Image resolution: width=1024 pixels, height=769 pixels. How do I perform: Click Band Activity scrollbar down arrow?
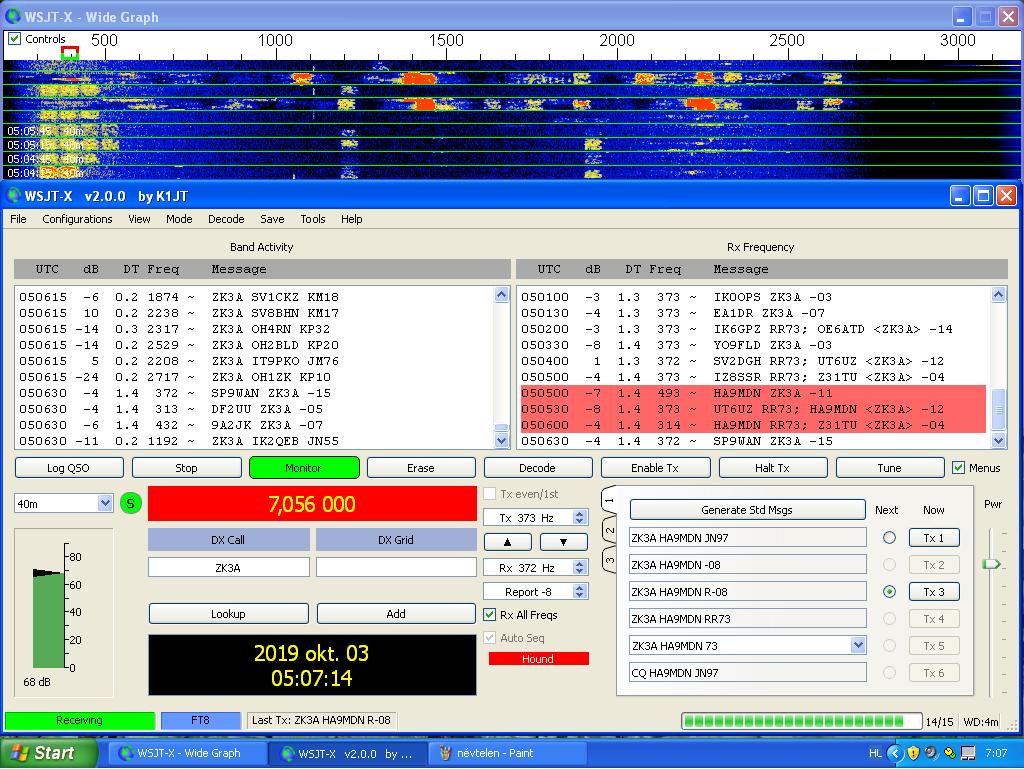pos(501,441)
